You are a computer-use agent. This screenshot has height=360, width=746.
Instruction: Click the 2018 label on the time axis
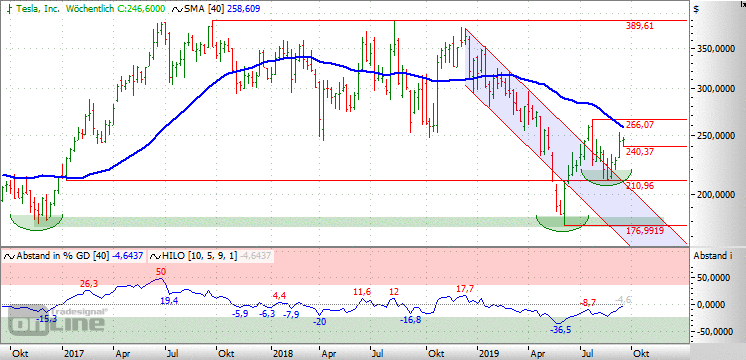(x=282, y=354)
